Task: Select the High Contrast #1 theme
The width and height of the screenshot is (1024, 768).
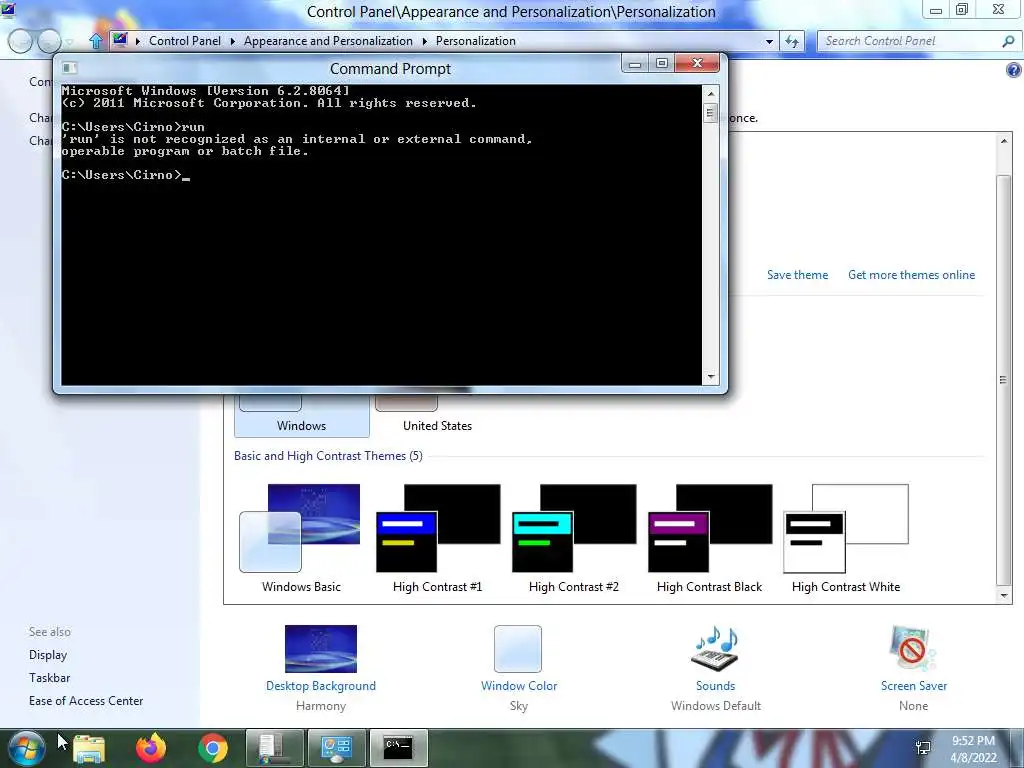Action: (x=438, y=538)
